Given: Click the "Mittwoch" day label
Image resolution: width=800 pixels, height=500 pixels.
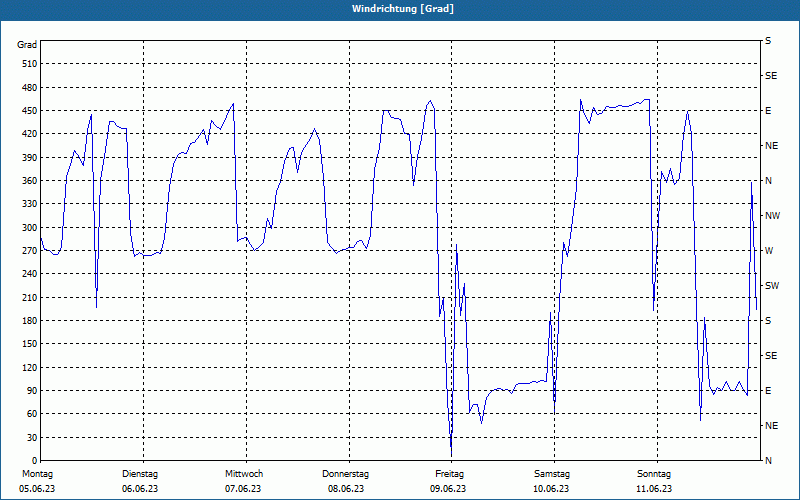Looking at the screenshot, I should tap(244, 474).
